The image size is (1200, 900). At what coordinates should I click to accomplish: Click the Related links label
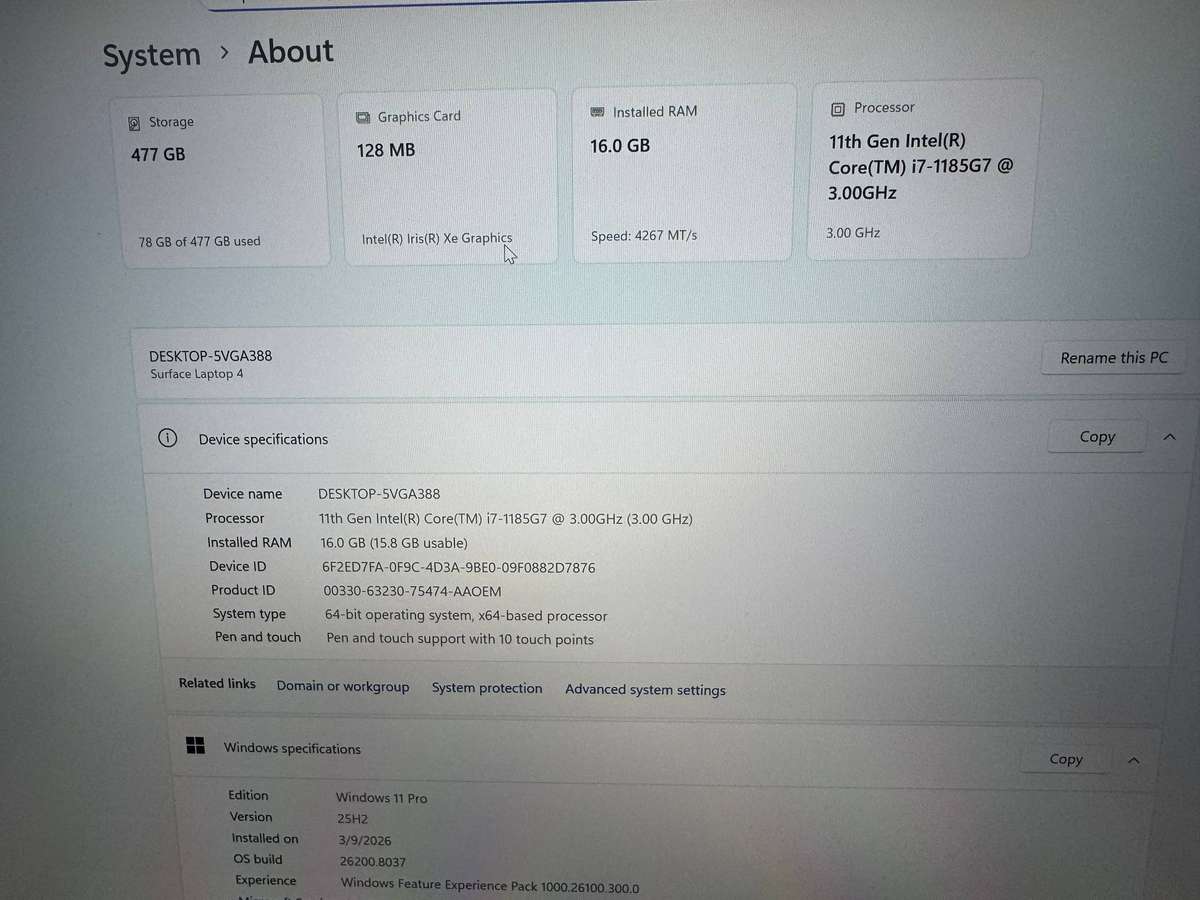(217, 684)
